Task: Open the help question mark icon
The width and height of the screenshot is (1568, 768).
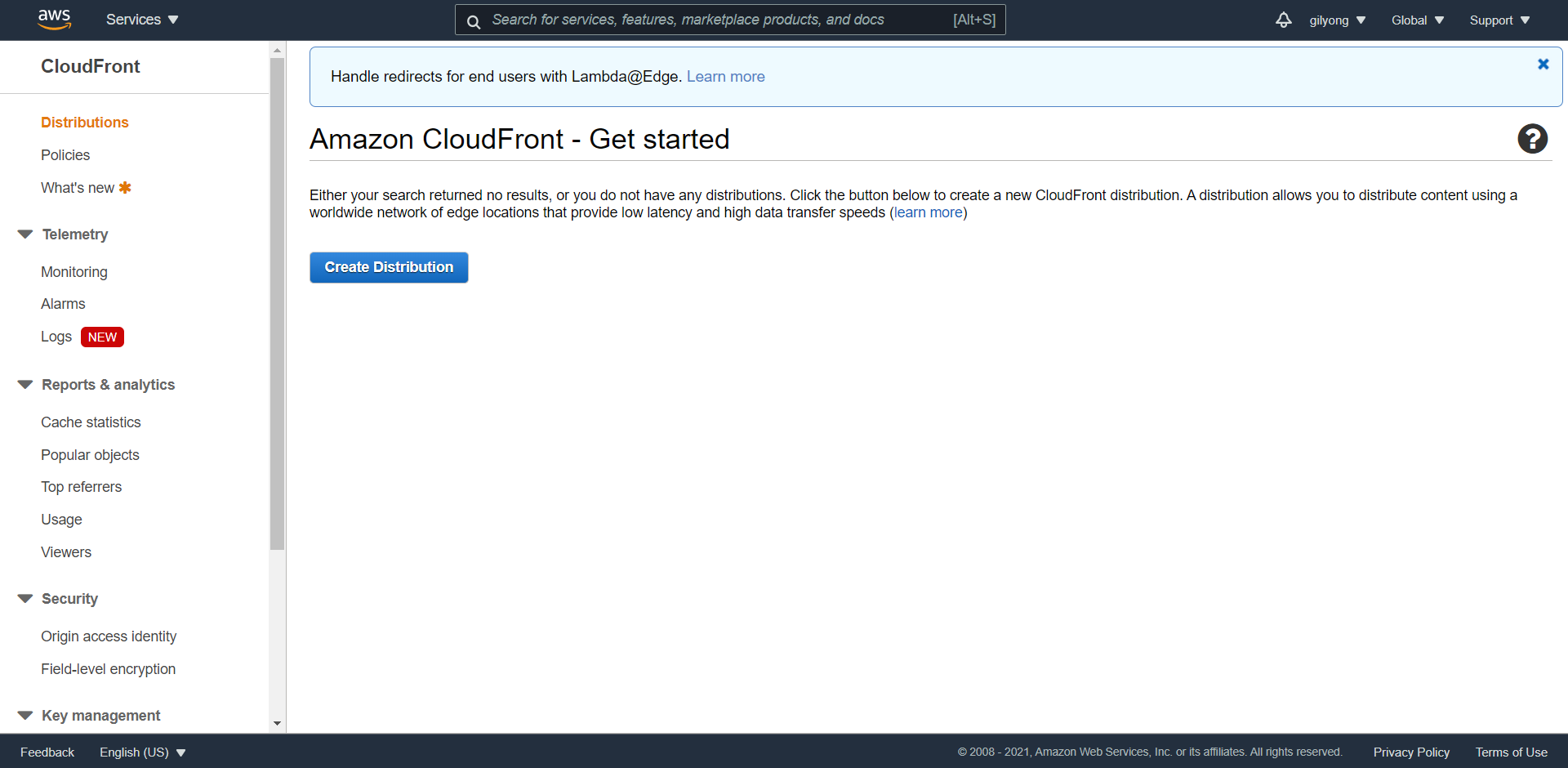Action: (1532, 139)
